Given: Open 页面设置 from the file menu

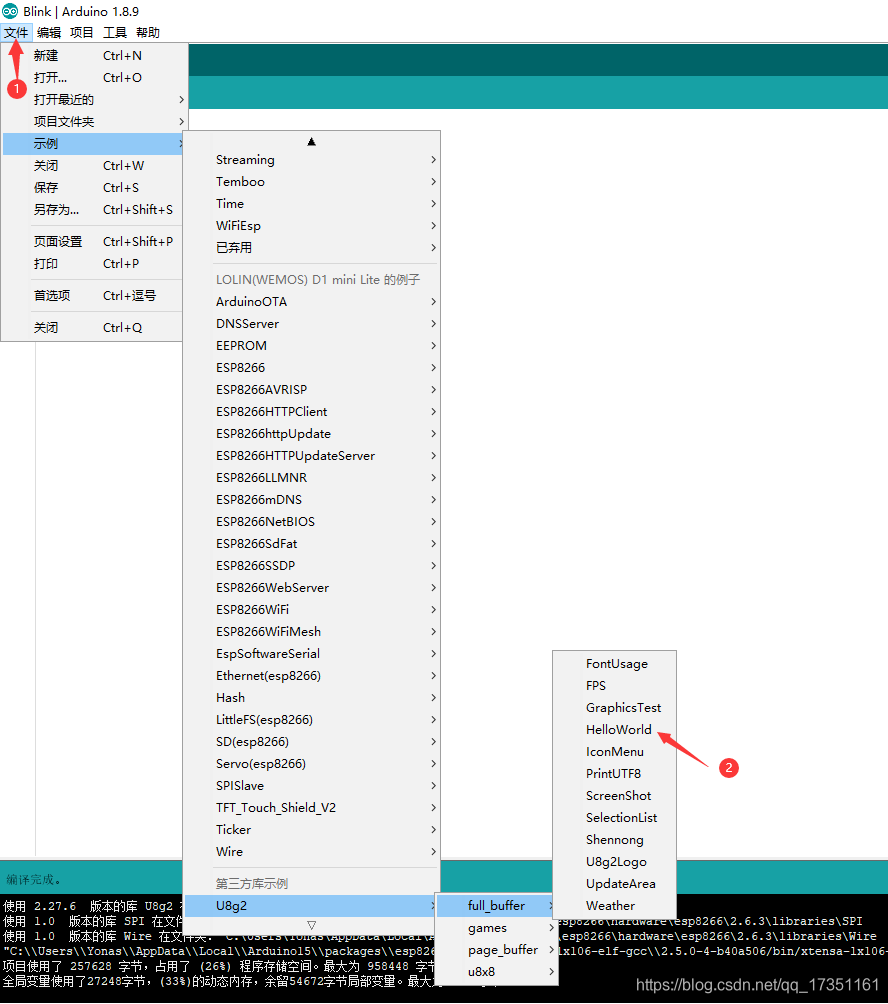Looking at the screenshot, I should point(95,241).
